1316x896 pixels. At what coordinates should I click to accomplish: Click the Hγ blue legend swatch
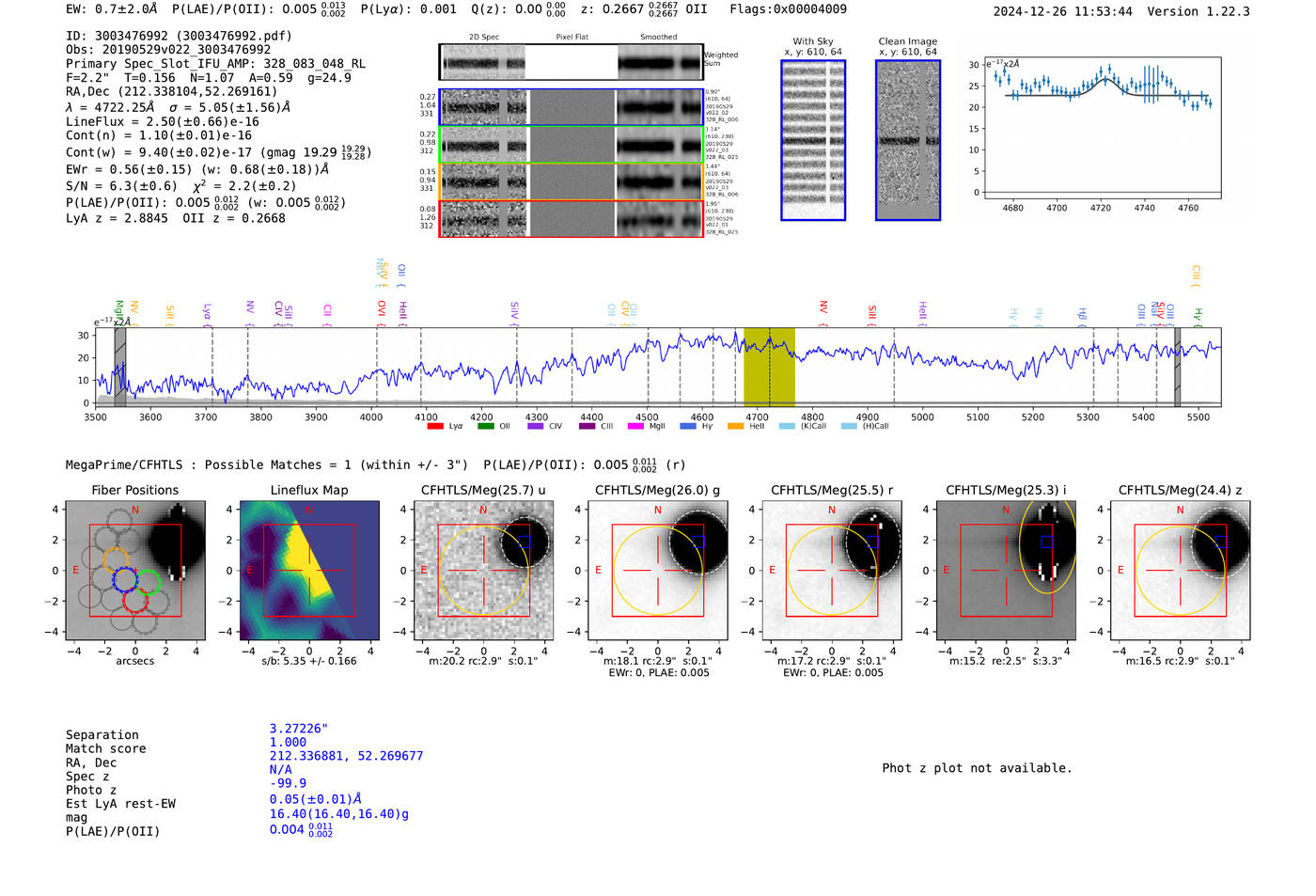[x=688, y=426]
